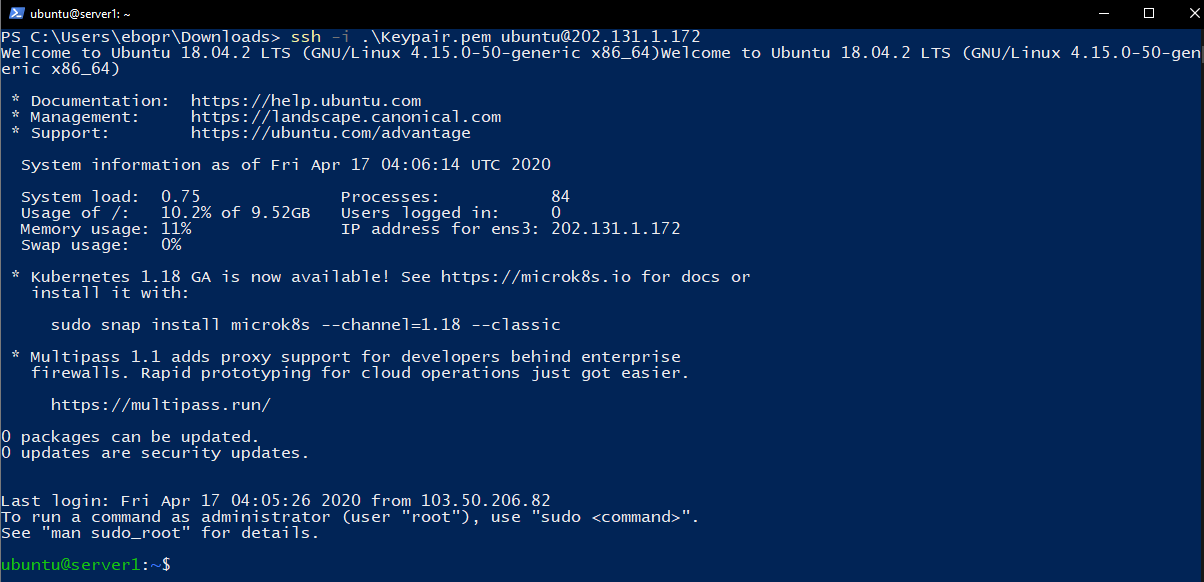Visit the https://ubuntu.com/advantage support link
This screenshot has width=1204, height=582.
coord(330,132)
